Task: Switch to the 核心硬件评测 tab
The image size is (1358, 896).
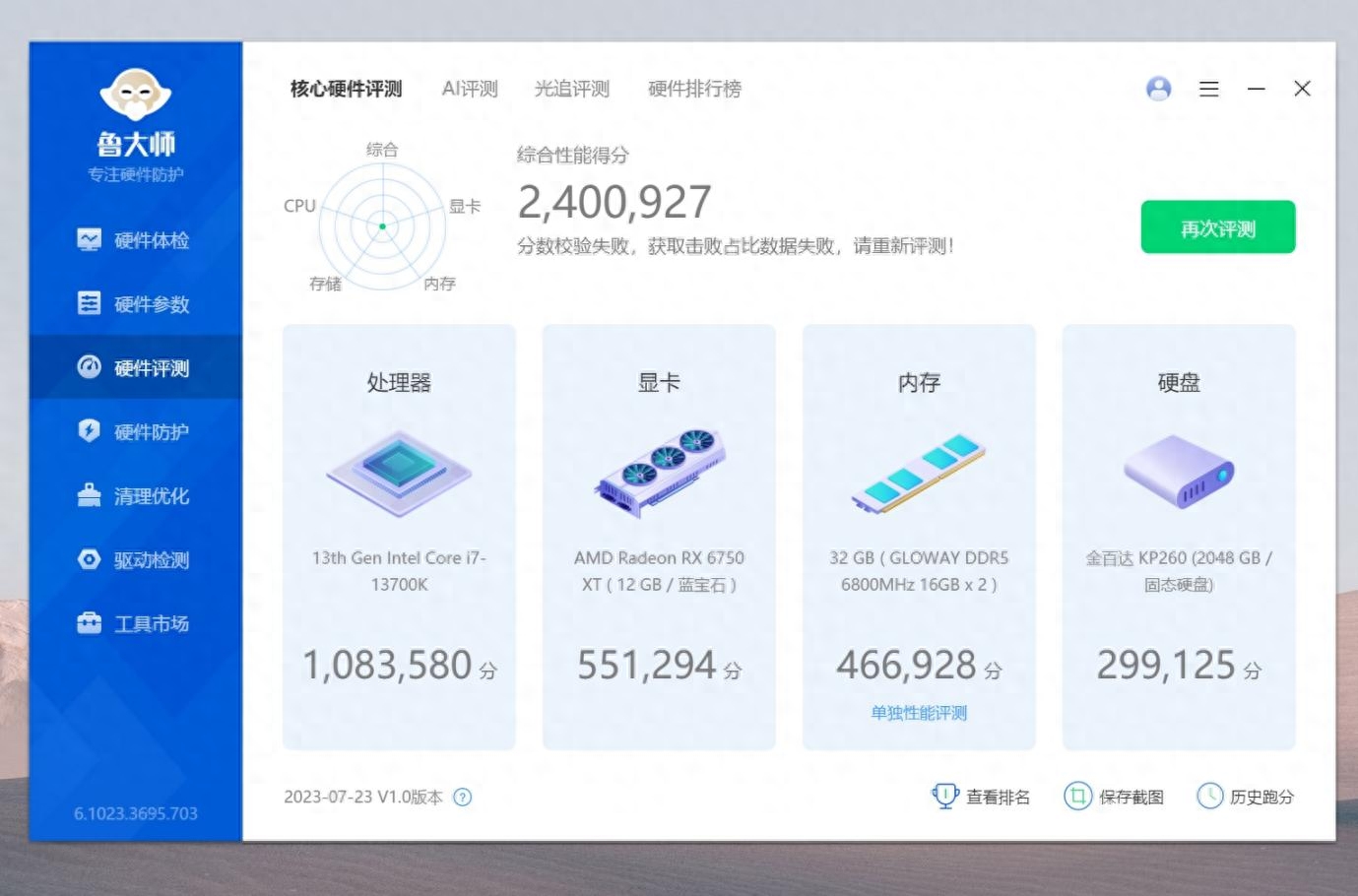Action: click(x=346, y=89)
